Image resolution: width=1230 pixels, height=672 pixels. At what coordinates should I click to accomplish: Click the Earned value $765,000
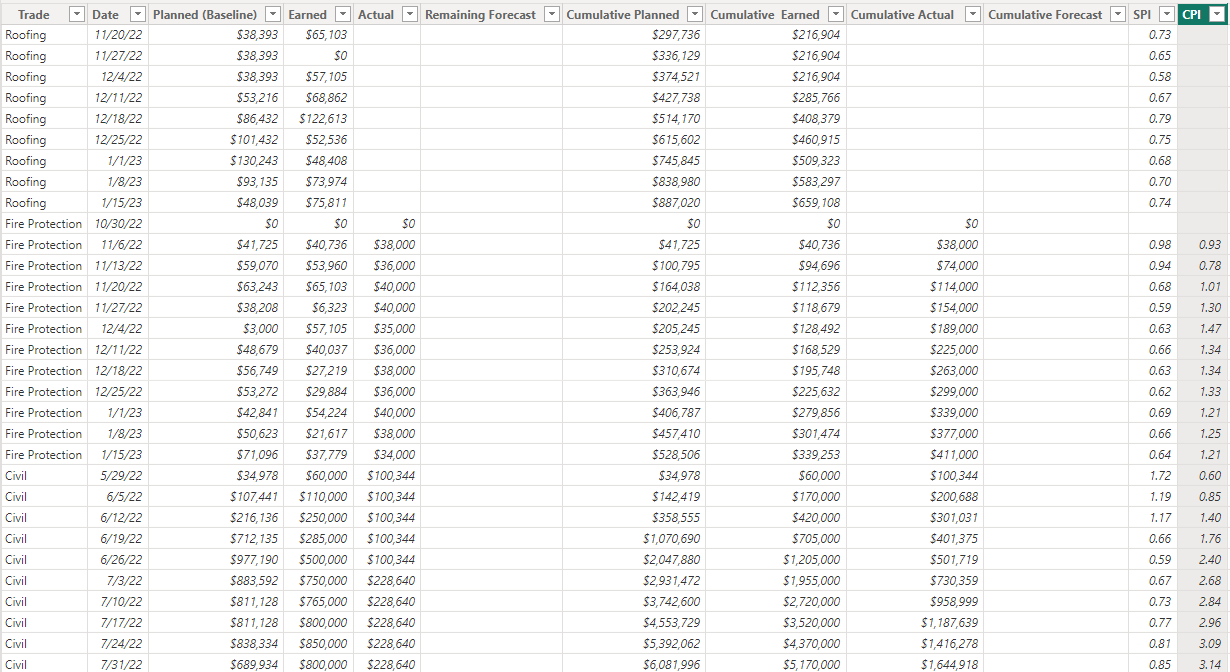324,602
